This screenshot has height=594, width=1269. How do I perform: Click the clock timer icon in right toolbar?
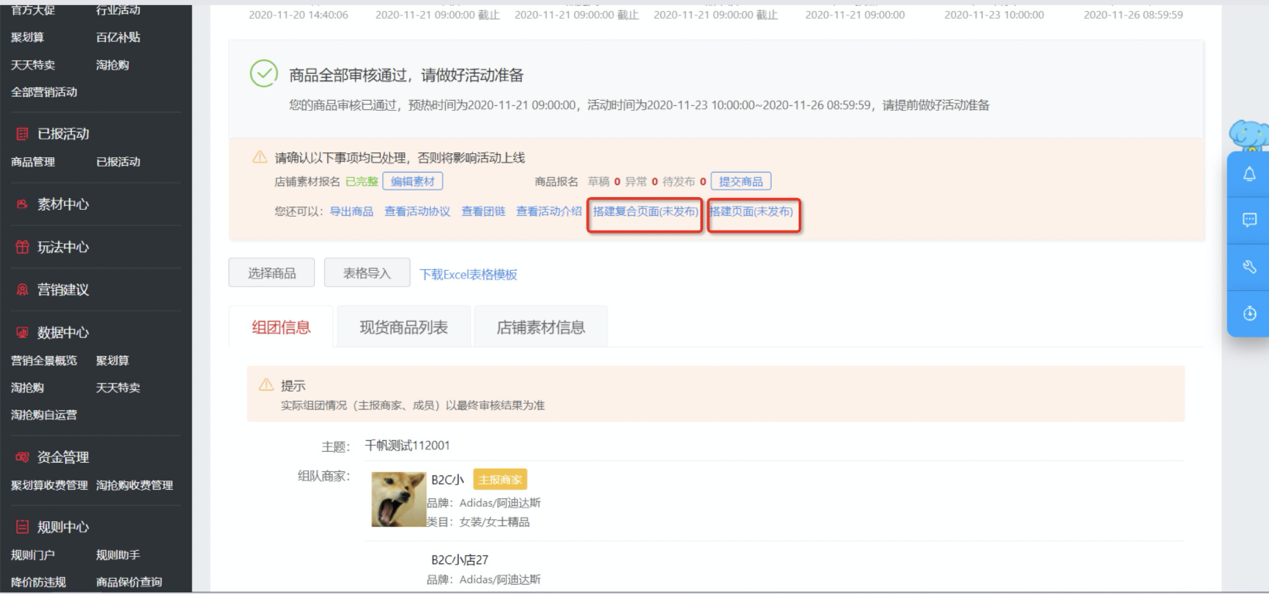point(1249,313)
